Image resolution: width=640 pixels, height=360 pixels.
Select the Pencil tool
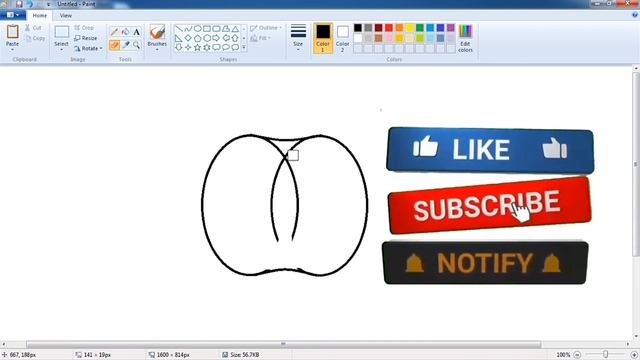coord(114,32)
